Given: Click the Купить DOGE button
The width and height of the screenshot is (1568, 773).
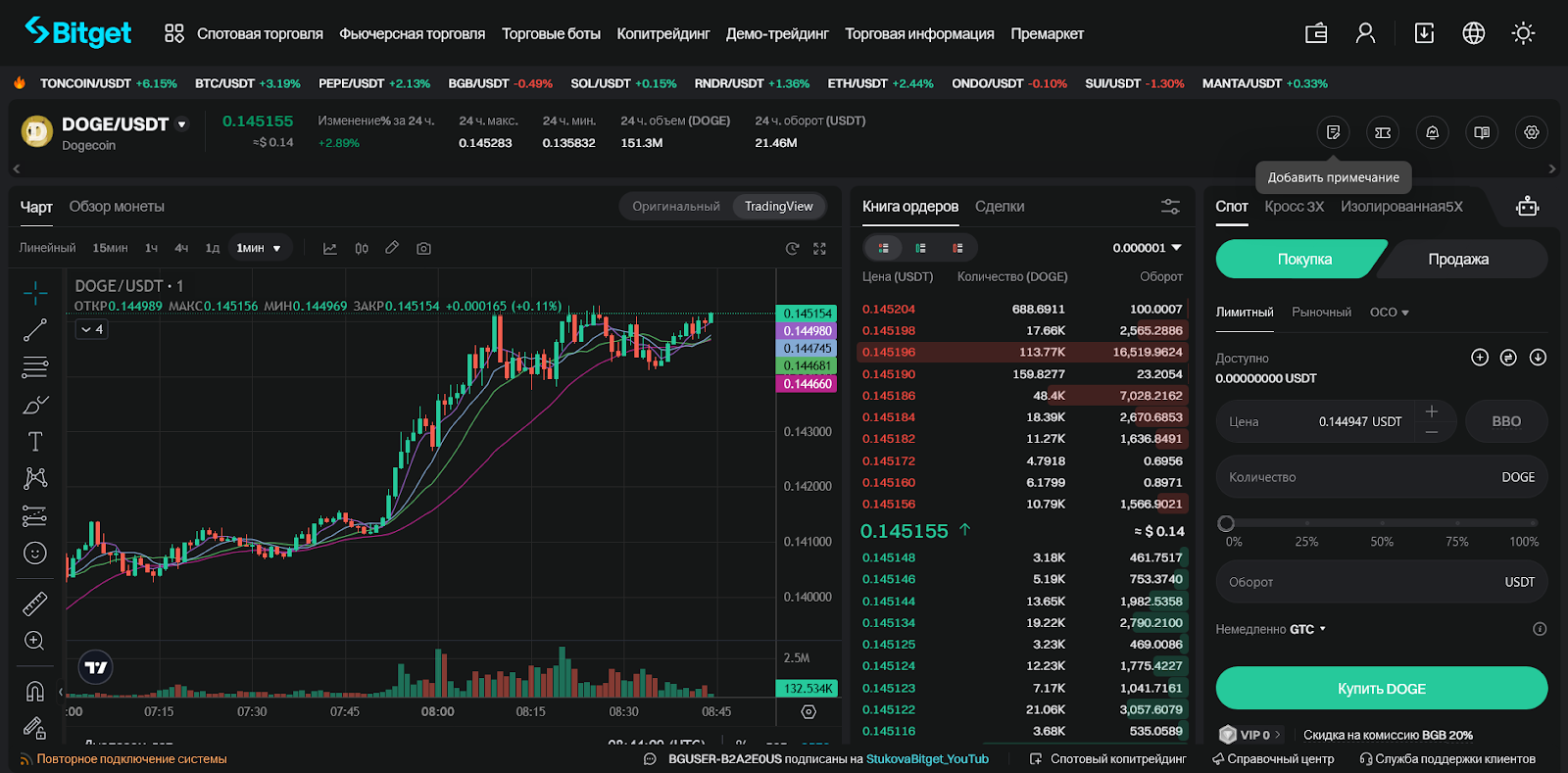Looking at the screenshot, I should point(1382,688).
